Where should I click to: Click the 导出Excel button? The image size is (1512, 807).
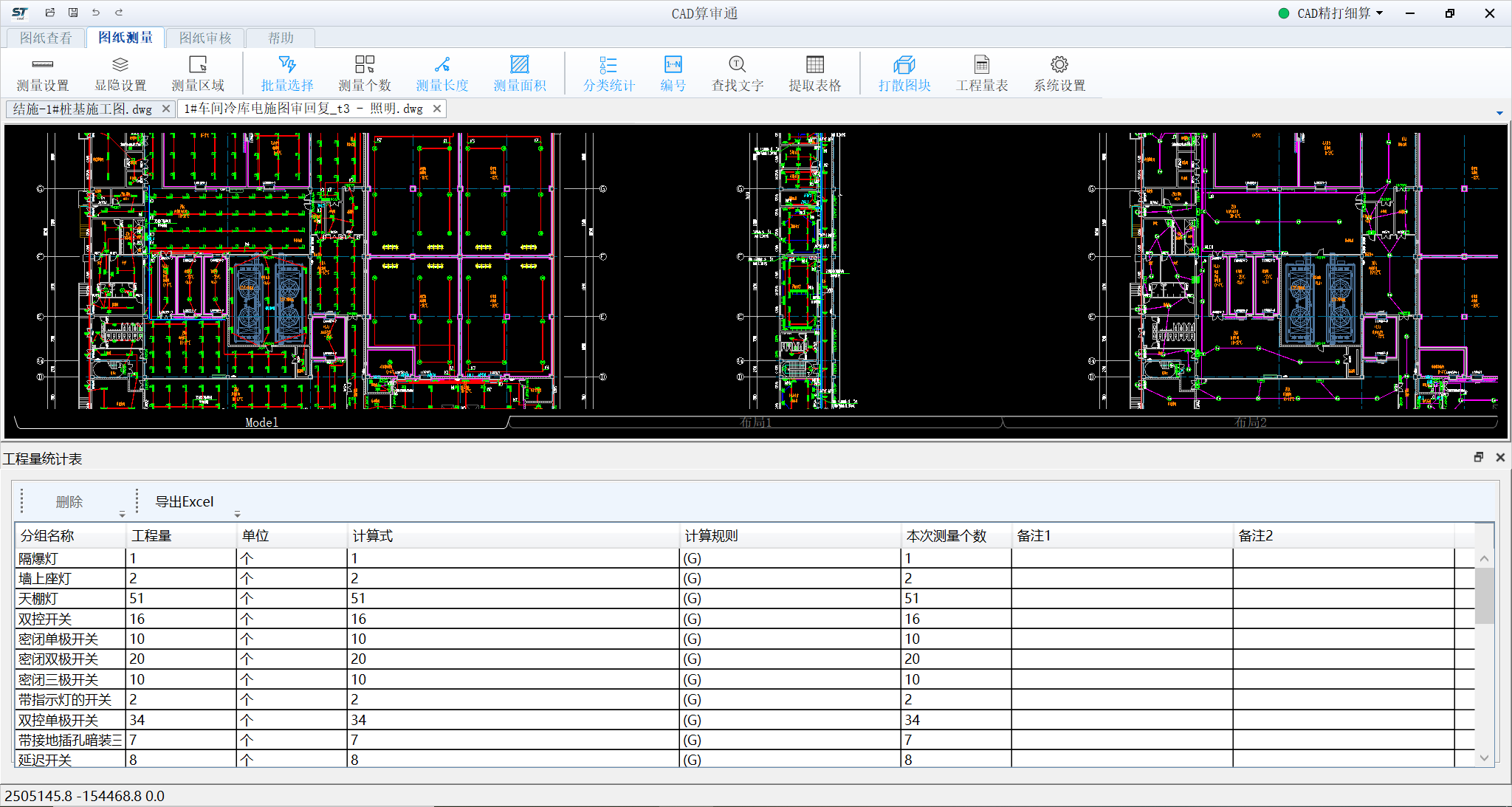point(184,502)
